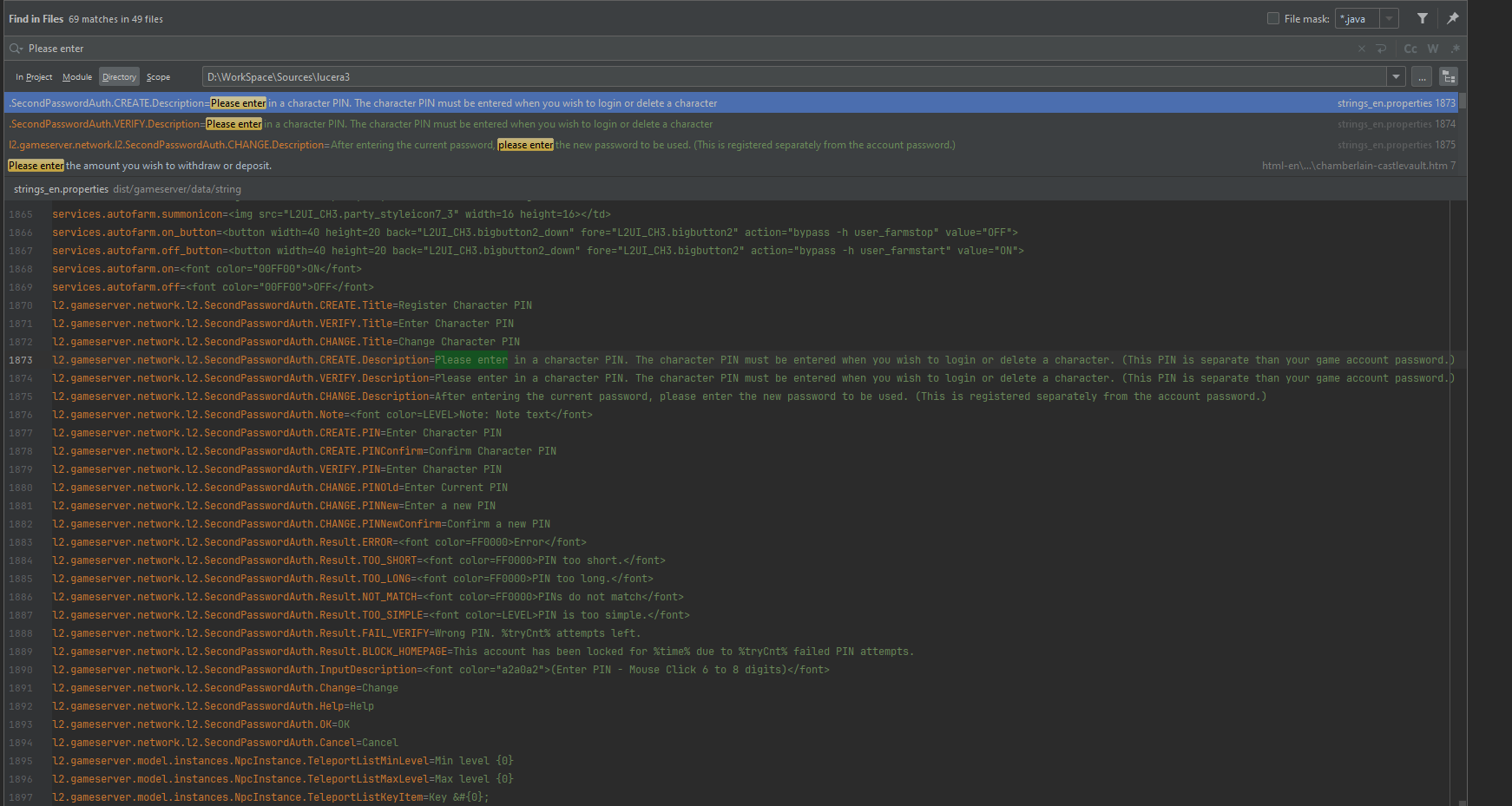Toggle Regex (.*) search option
1512x806 pixels.
pyautogui.click(x=1456, y=49)
